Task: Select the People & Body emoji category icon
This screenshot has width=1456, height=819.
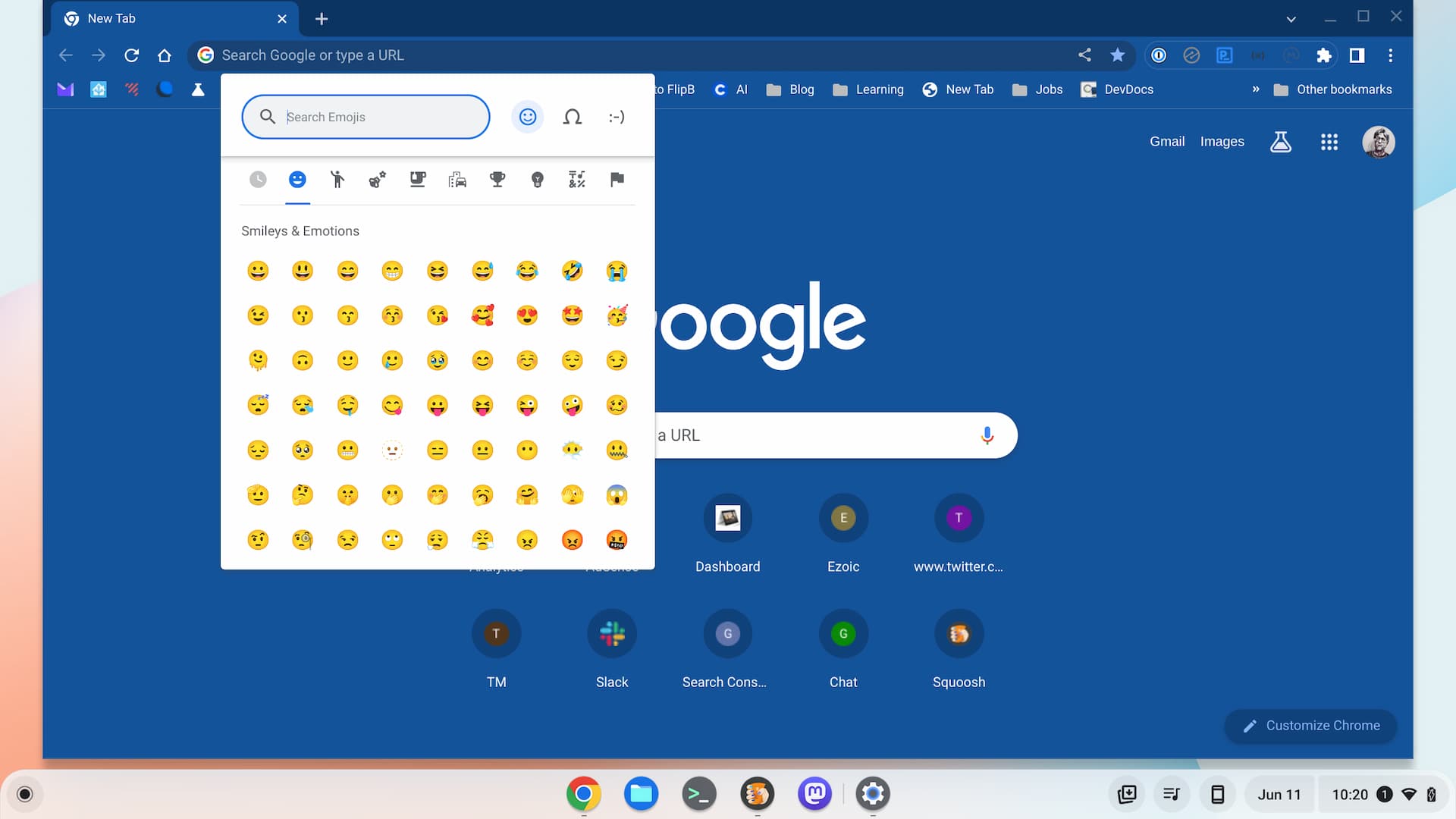Action: [337, 180]
